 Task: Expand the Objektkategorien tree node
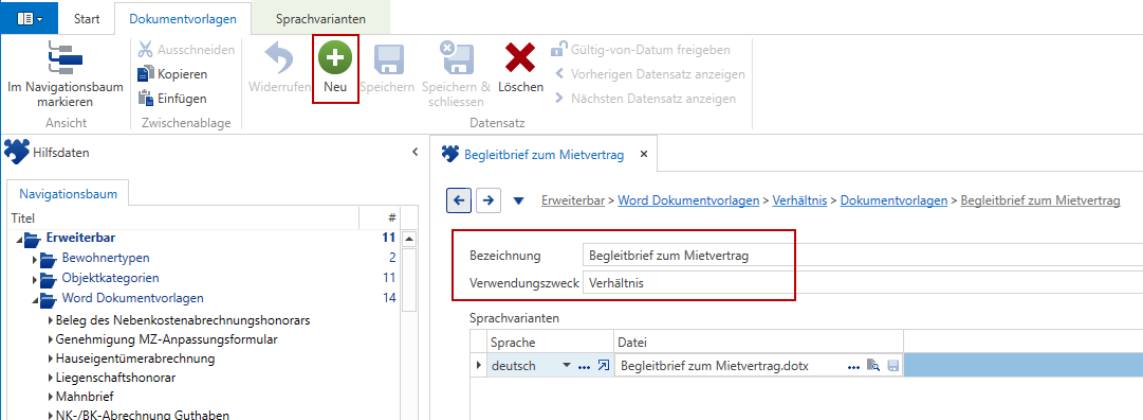(34, 279)
